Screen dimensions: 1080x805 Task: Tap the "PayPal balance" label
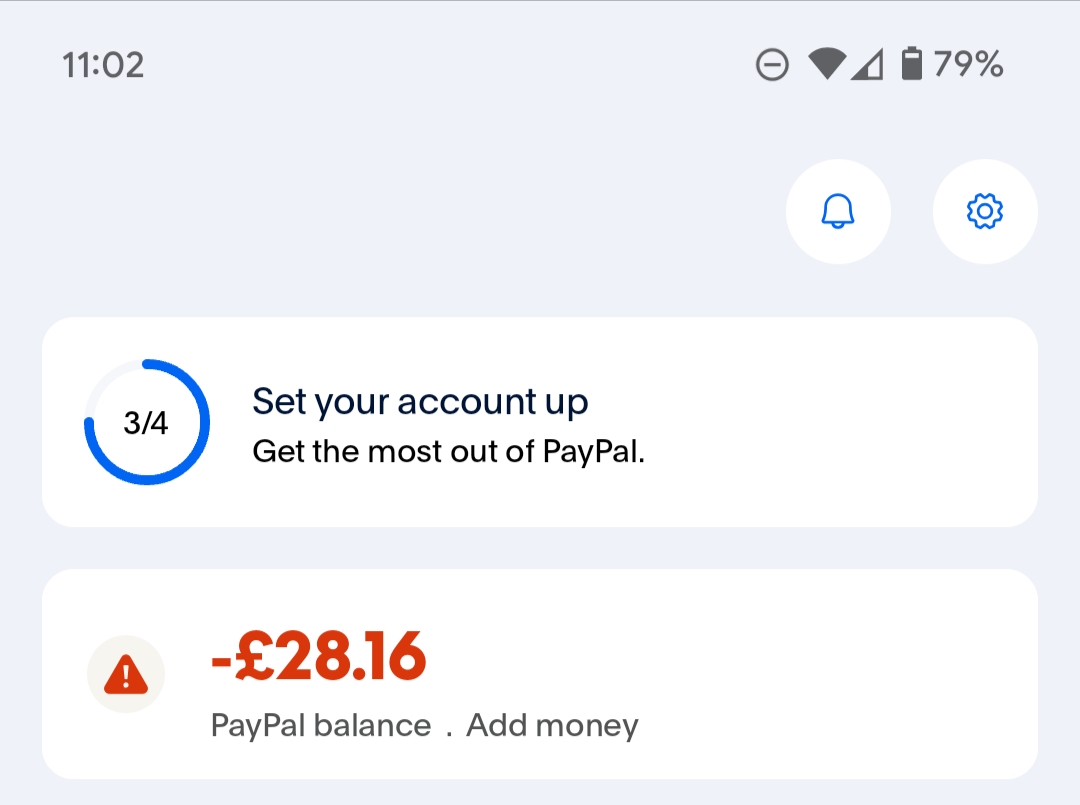(321, 725)
